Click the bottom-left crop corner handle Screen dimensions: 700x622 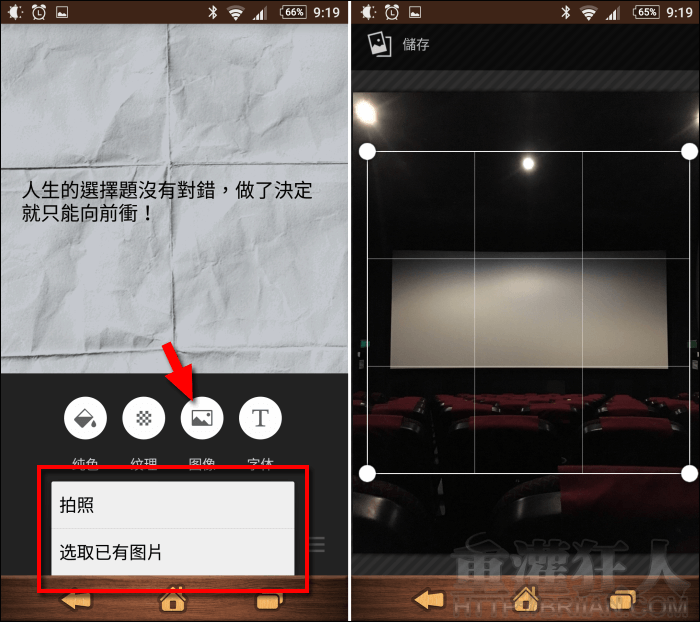(367, 473)
